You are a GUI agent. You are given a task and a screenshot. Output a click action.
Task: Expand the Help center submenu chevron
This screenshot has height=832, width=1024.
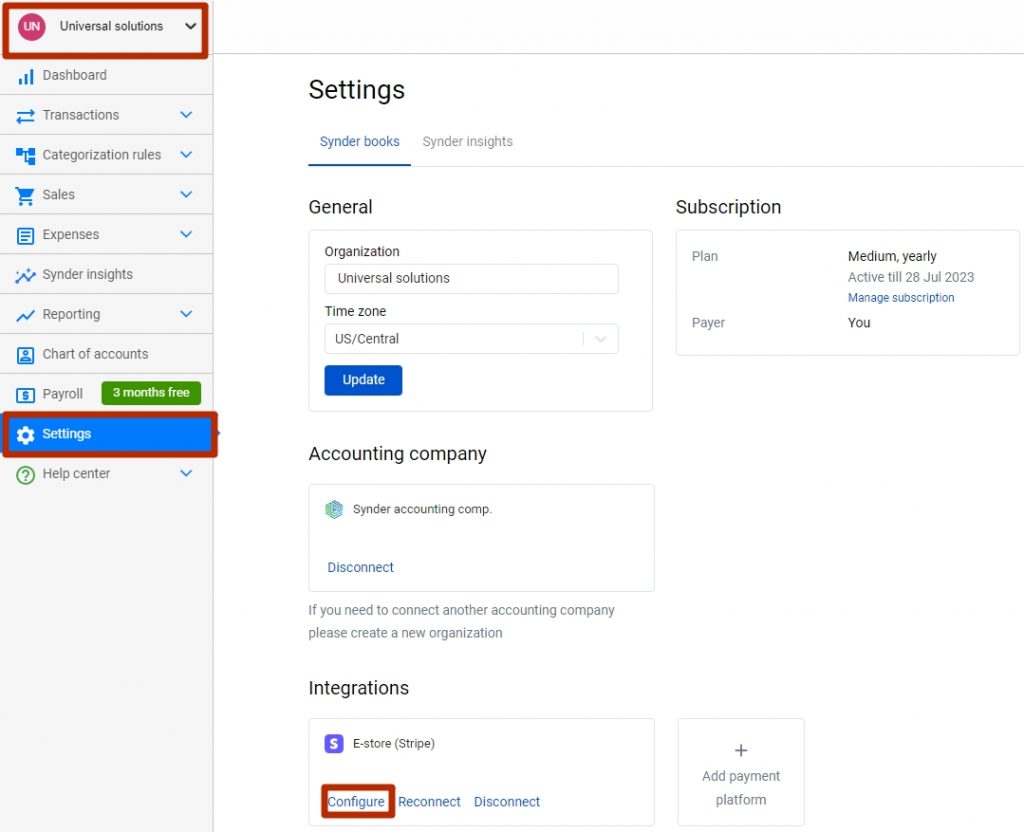186,473
